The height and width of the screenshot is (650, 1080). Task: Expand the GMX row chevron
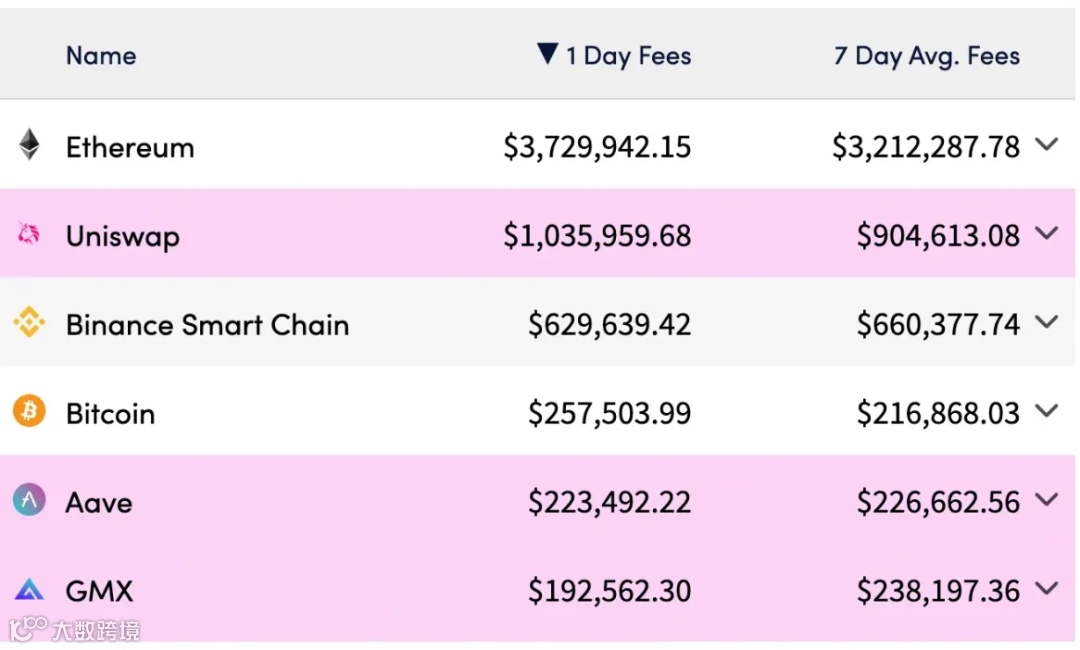[x=1046, y=589]
